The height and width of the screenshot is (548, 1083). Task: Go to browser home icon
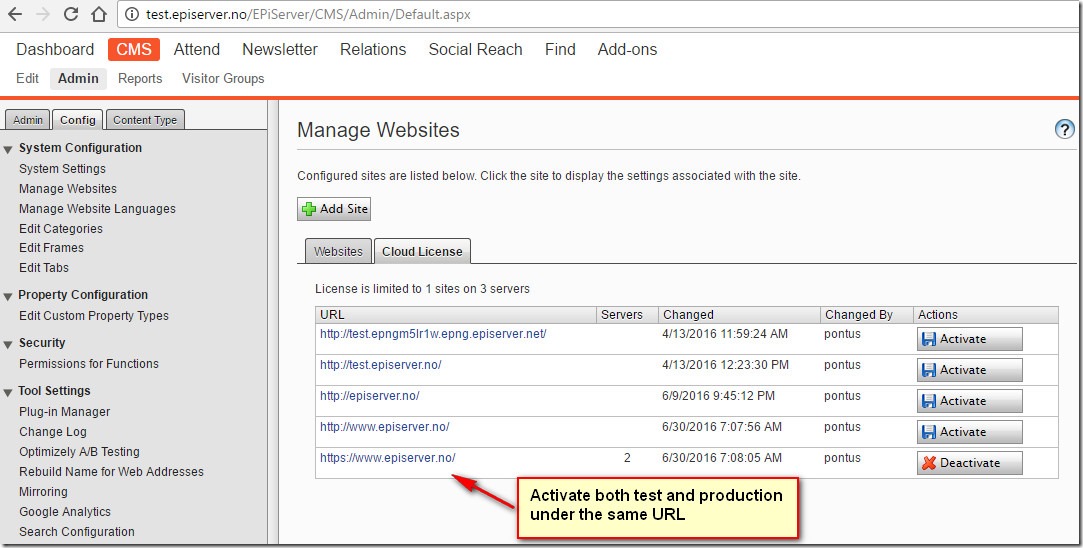pyautogui.click(x=99, y=14)
